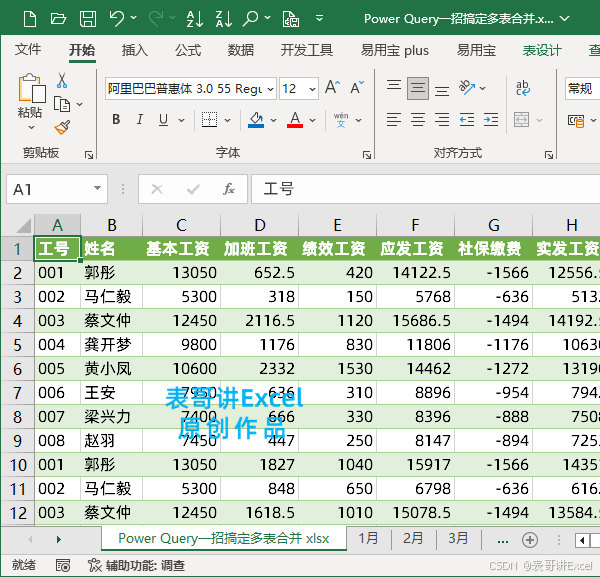600x577 pixels.
Task: Align text left
Action: tap(394, 120)
